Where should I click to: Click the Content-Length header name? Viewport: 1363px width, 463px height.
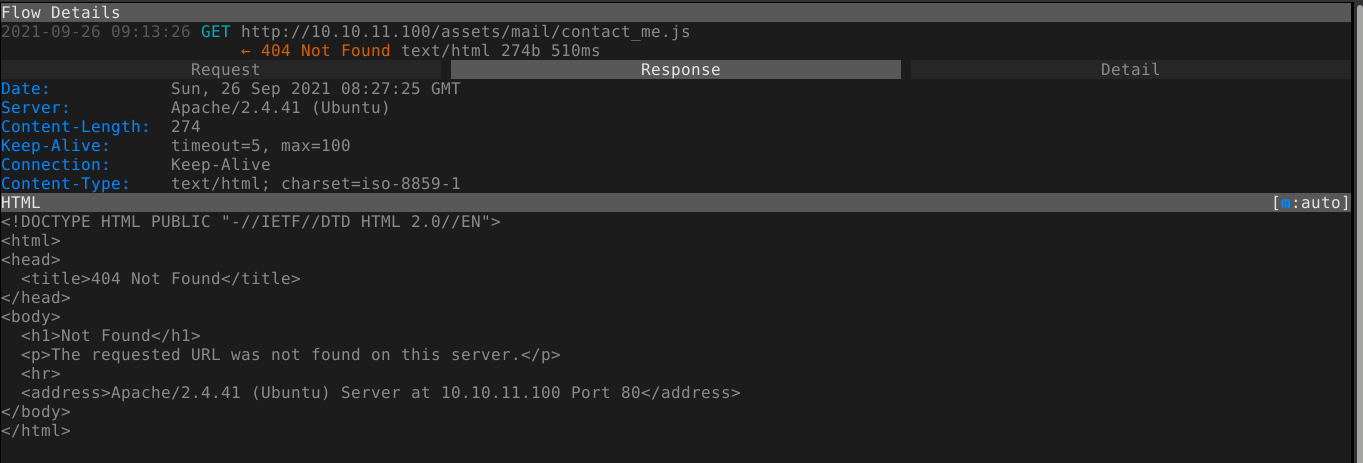pyautogui.click(x=75, y=127)
